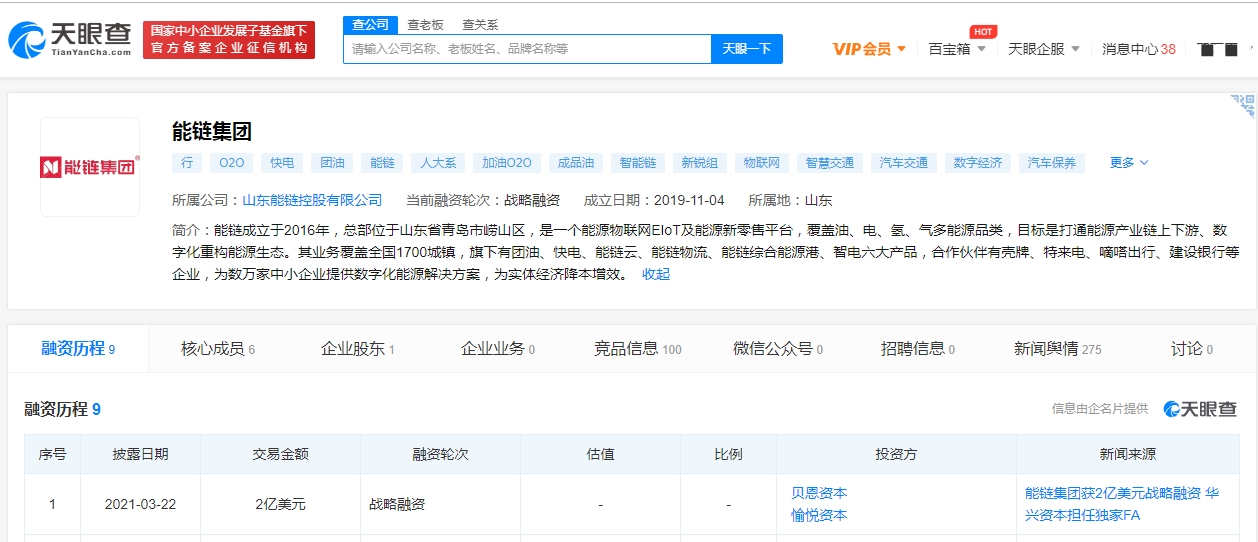Click the 物联网 tag

[762, 162]
